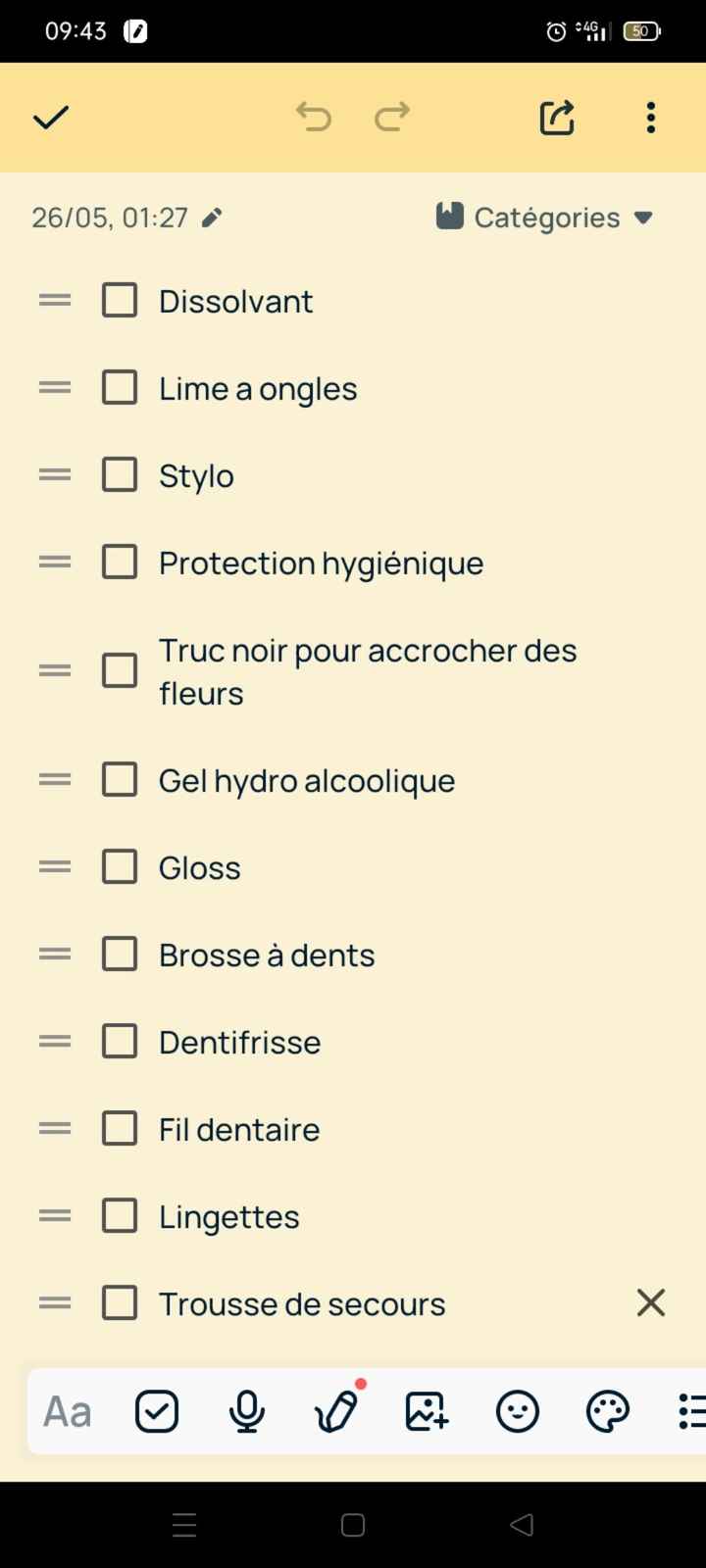The image size is (706, 1568).
Task: Open the drawing pen tool
Action: point(336,1411)
